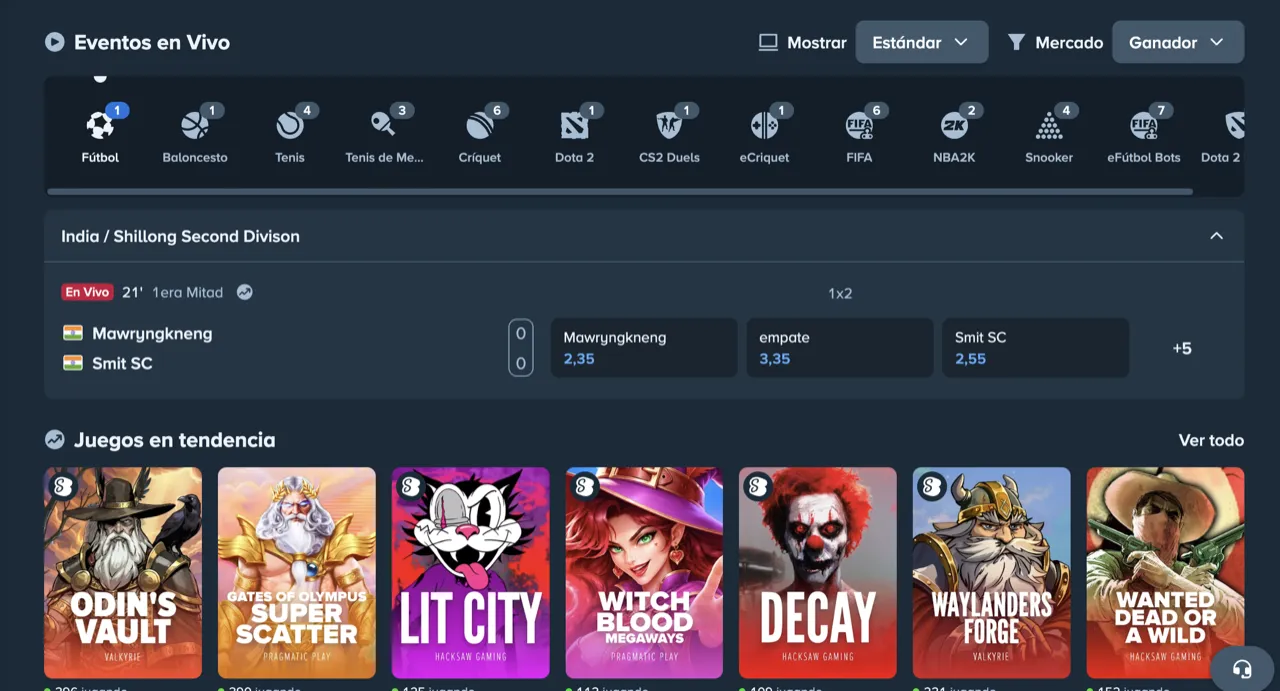This screenshot has width=1280, height=691.
Task: Select the Baloncesto sport icon
Action: (195, 126)
